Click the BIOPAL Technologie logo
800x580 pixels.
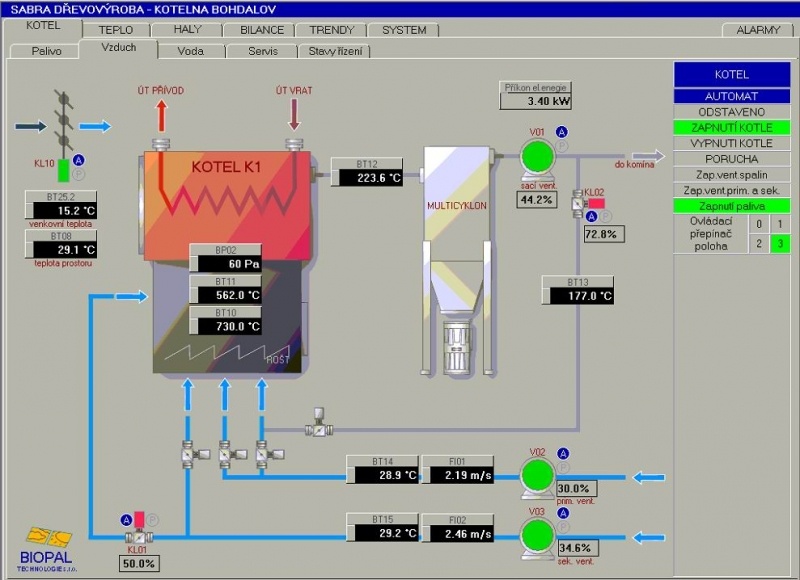click(46, 549)
